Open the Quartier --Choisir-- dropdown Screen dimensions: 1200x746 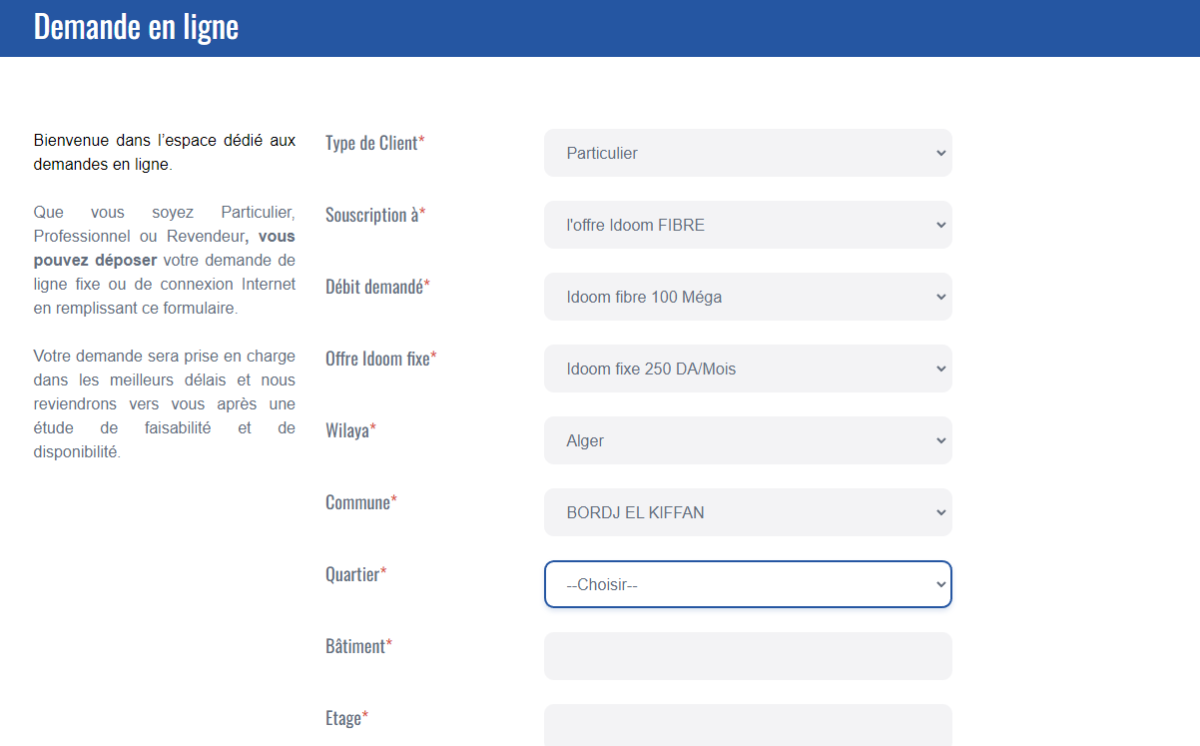(x=747, y=585)
